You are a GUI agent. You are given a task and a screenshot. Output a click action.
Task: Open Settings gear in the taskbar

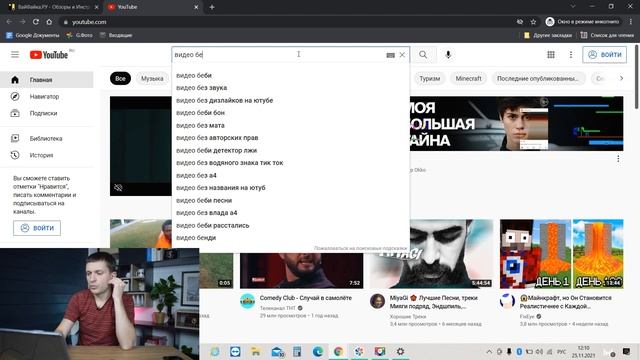tap(400, 351)
